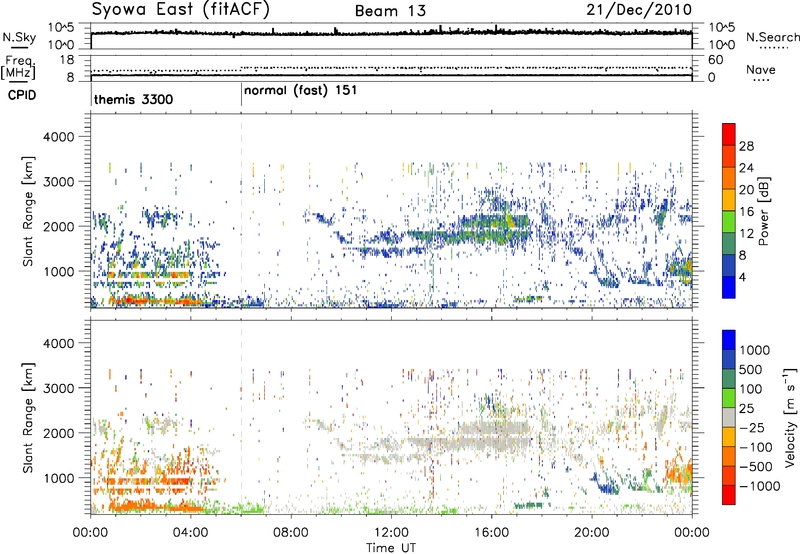Click the red top segment of Power colorbar

tap(729, 132)
